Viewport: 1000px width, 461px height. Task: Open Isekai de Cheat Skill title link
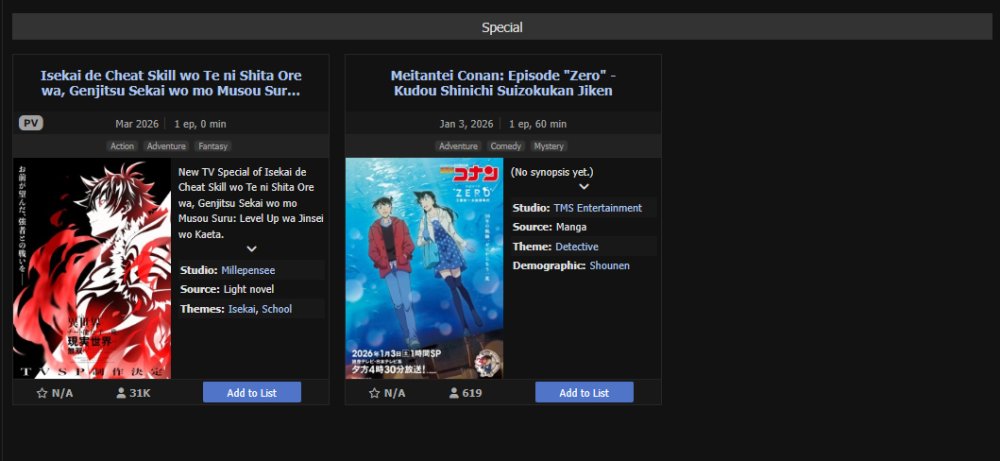[x=170, y=83]
